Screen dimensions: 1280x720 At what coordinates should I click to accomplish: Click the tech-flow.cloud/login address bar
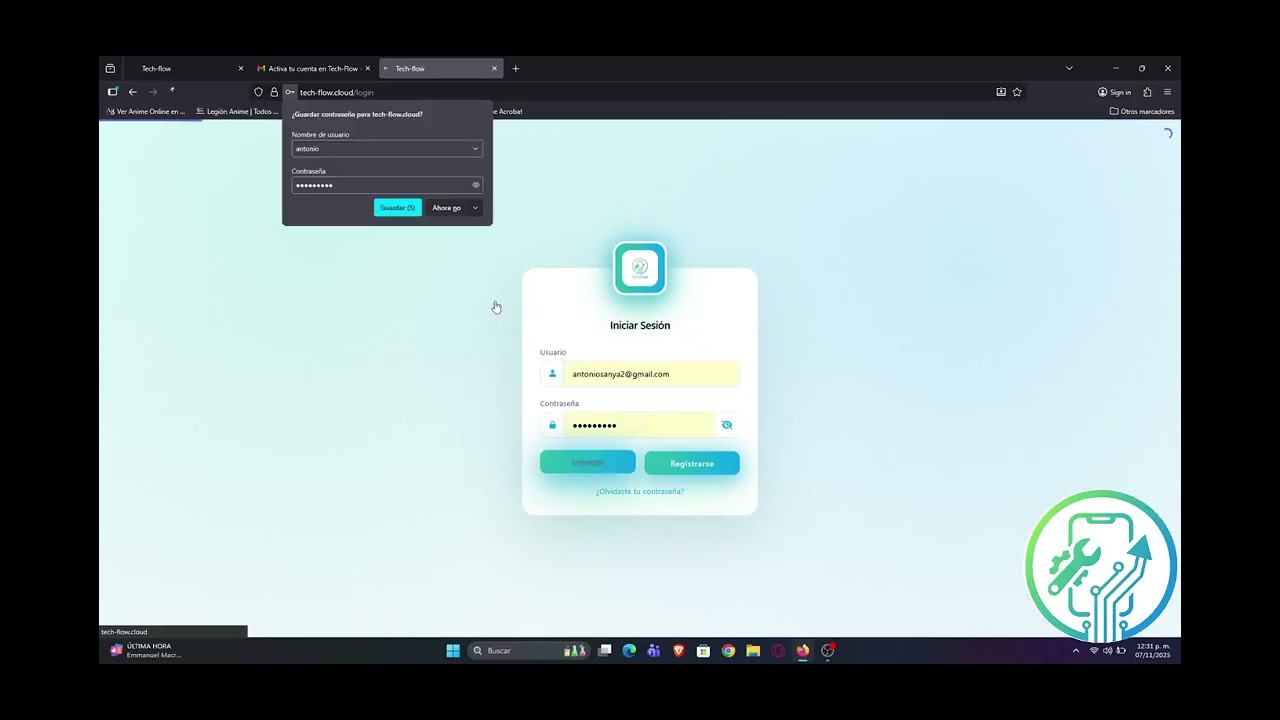640,92
